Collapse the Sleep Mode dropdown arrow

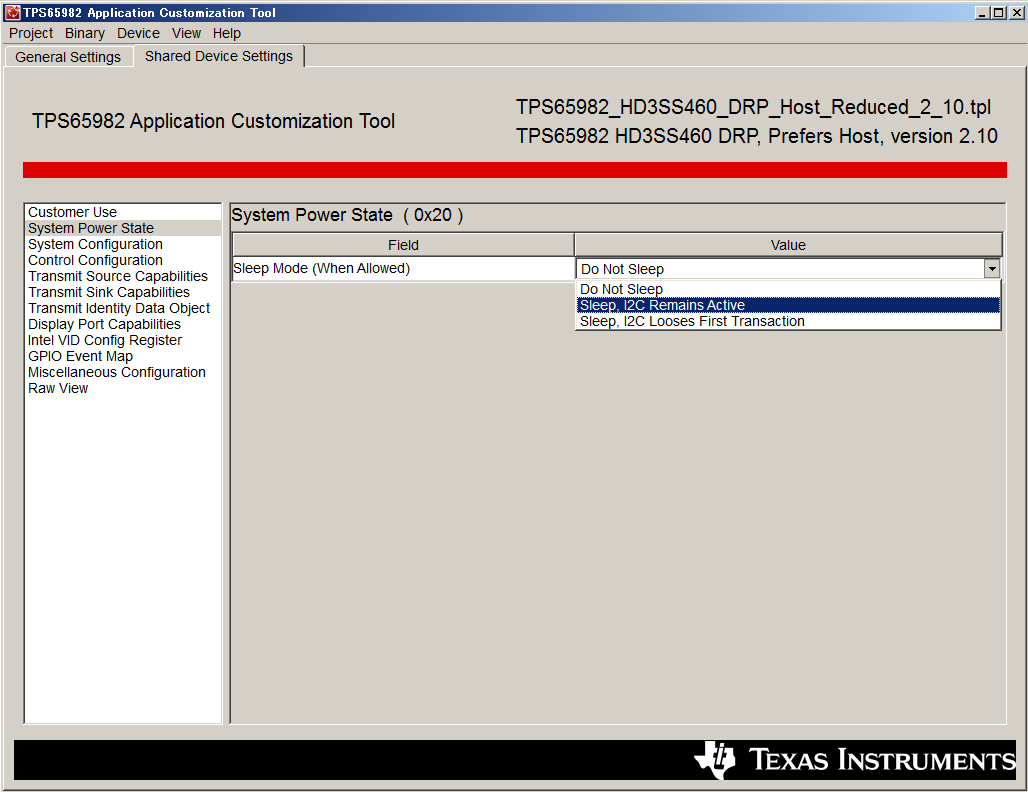pyautogui.click(x=992, y=269)
